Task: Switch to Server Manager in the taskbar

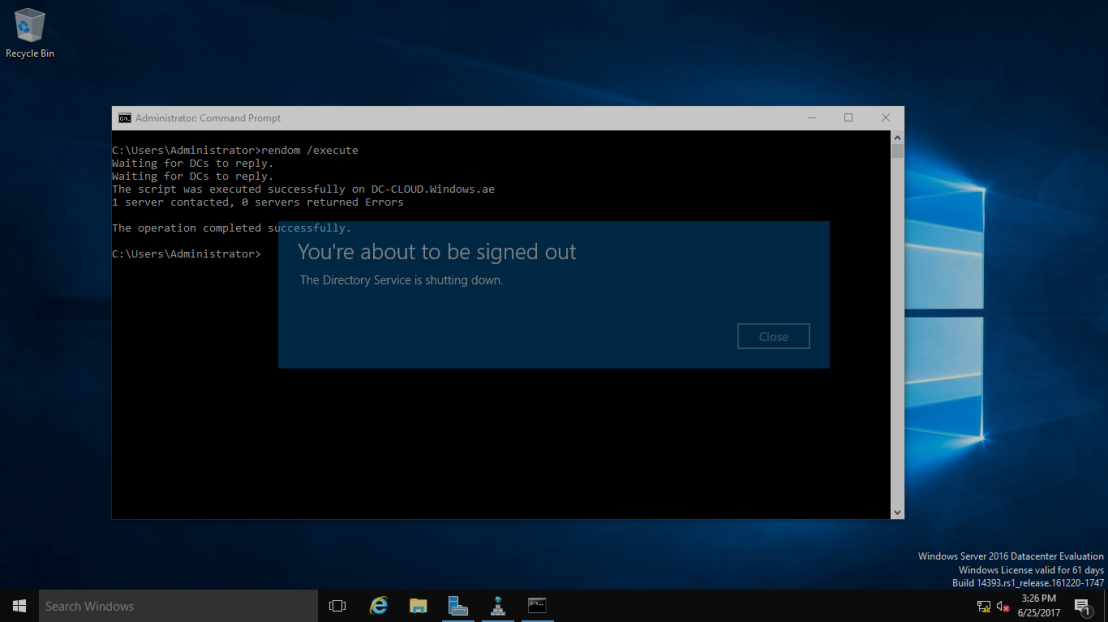Action: coord(458,606)
